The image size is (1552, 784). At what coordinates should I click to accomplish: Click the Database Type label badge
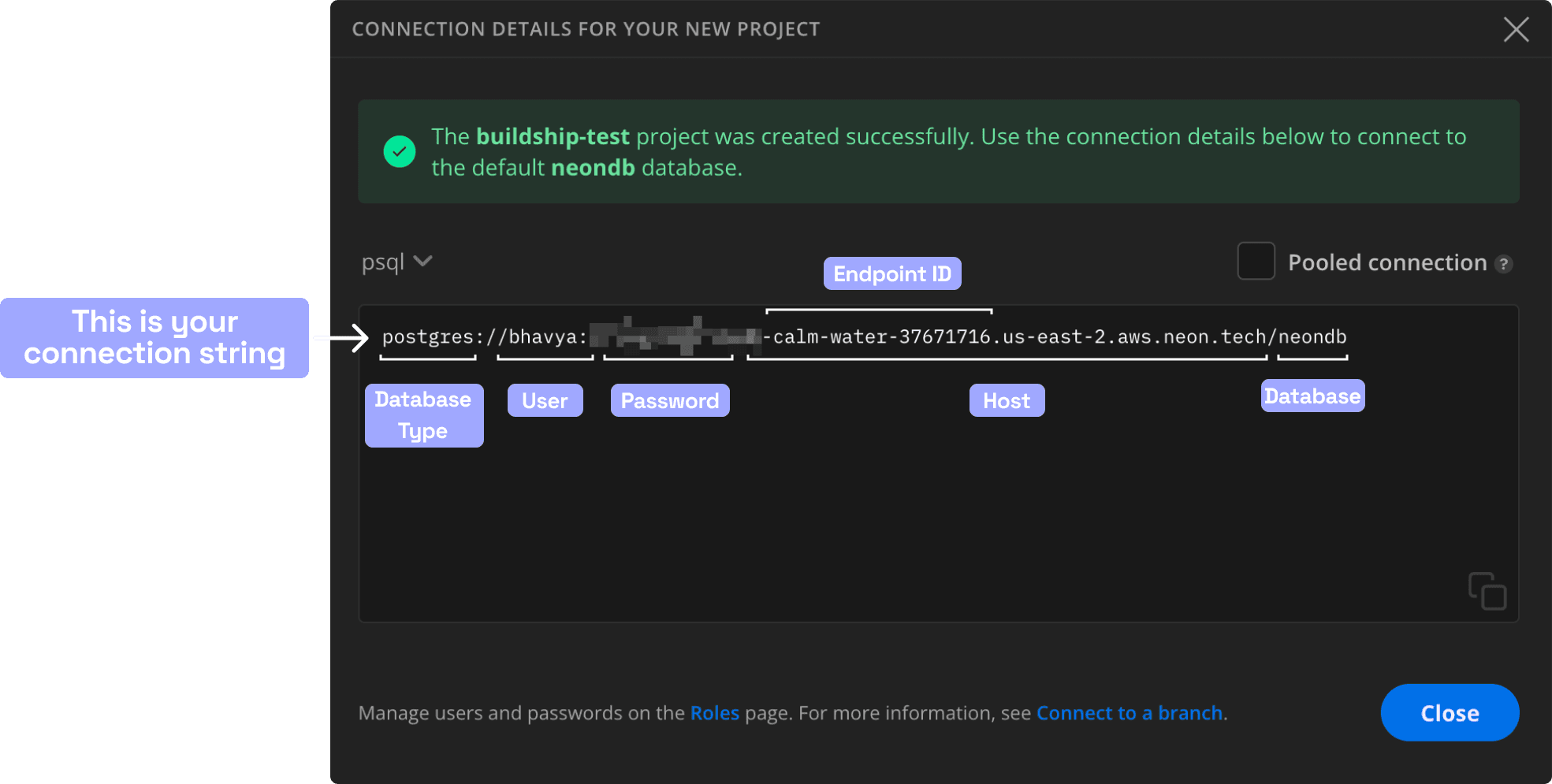423,415
